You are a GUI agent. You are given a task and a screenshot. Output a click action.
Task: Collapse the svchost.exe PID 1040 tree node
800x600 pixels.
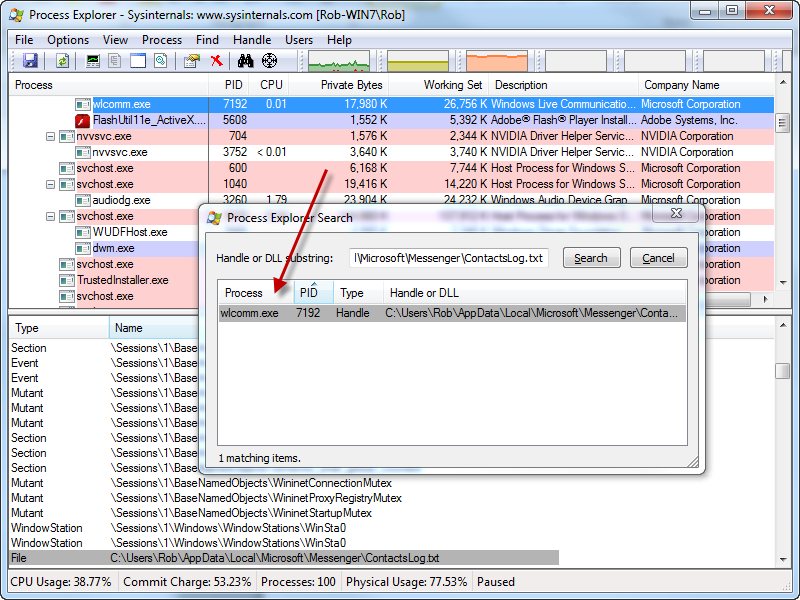coord(51,184)
